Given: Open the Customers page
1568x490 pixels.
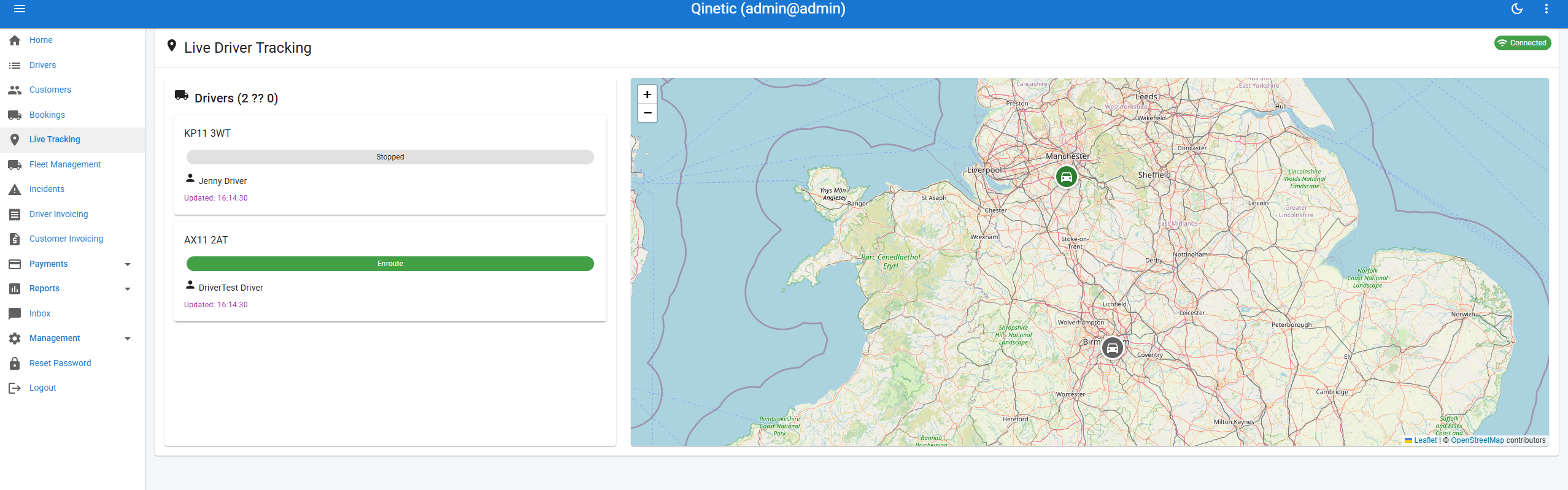Looking at the screenshot, I should click(50, 90).
